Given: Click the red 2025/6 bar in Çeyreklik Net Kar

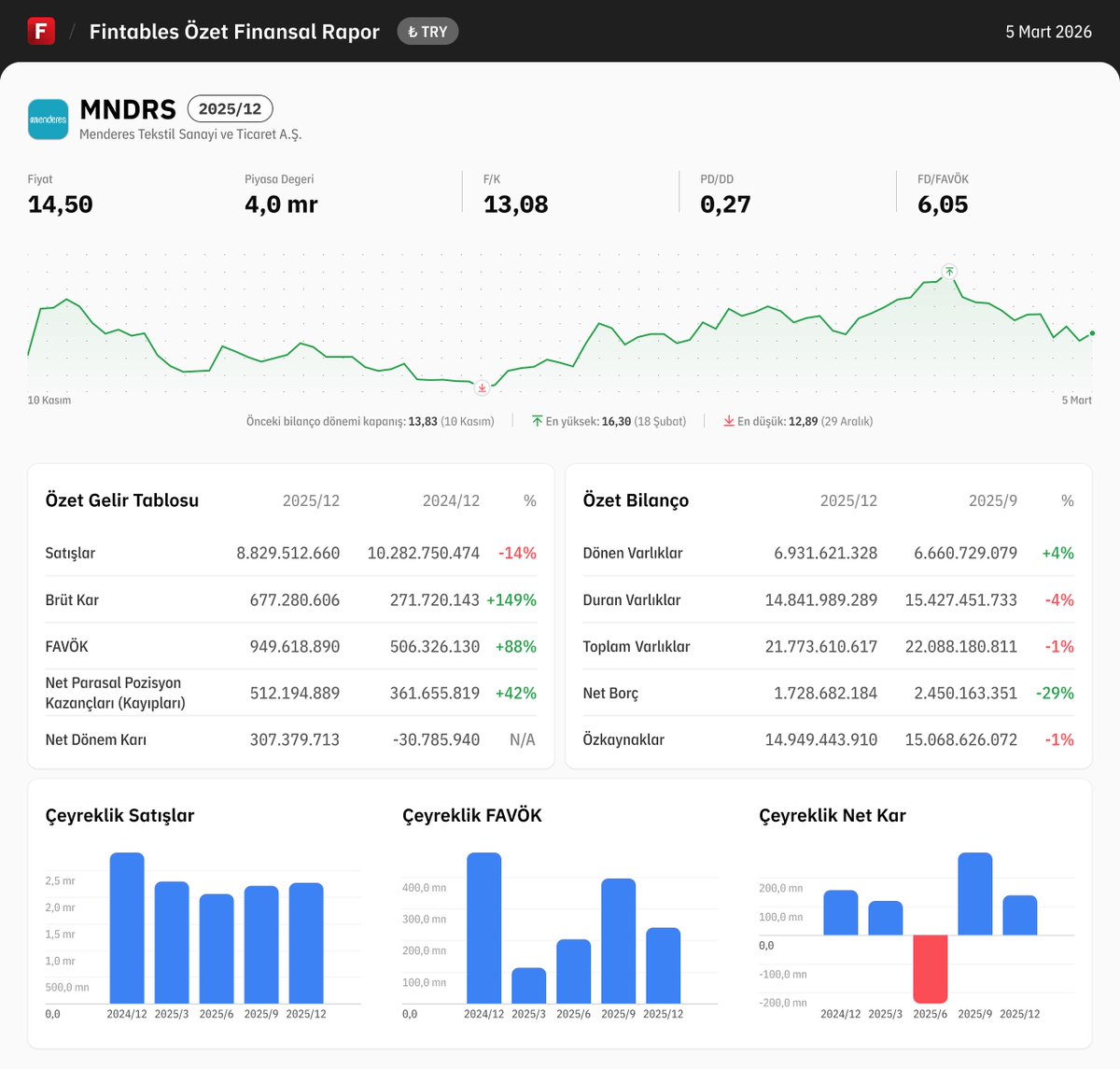Looking at the screenshot, I should coord(930,969).
